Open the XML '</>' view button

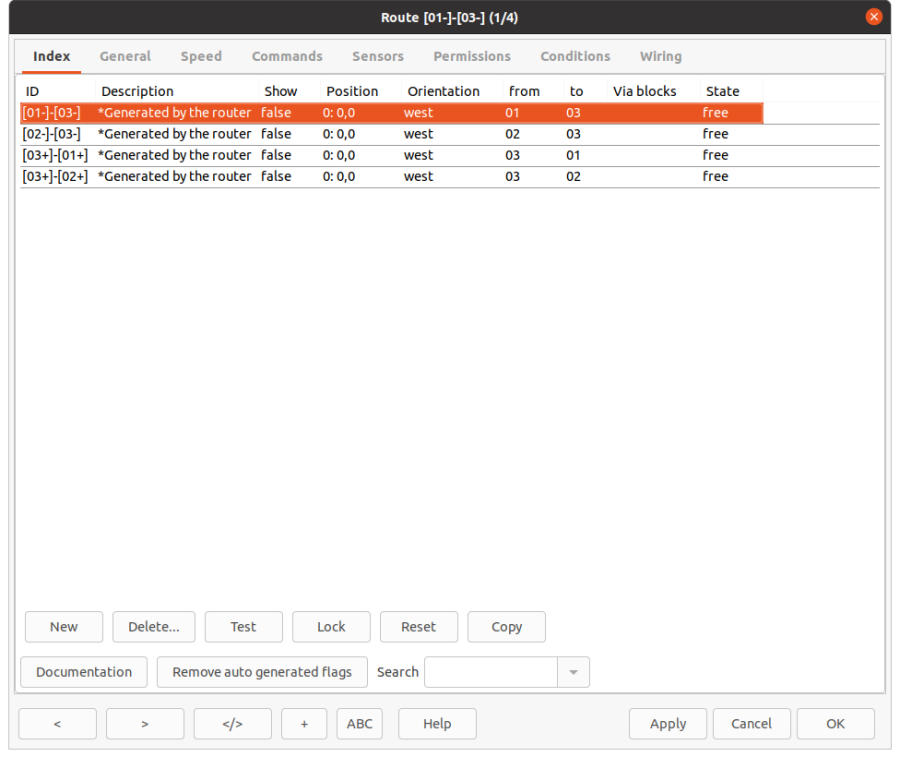click(232, 724)
